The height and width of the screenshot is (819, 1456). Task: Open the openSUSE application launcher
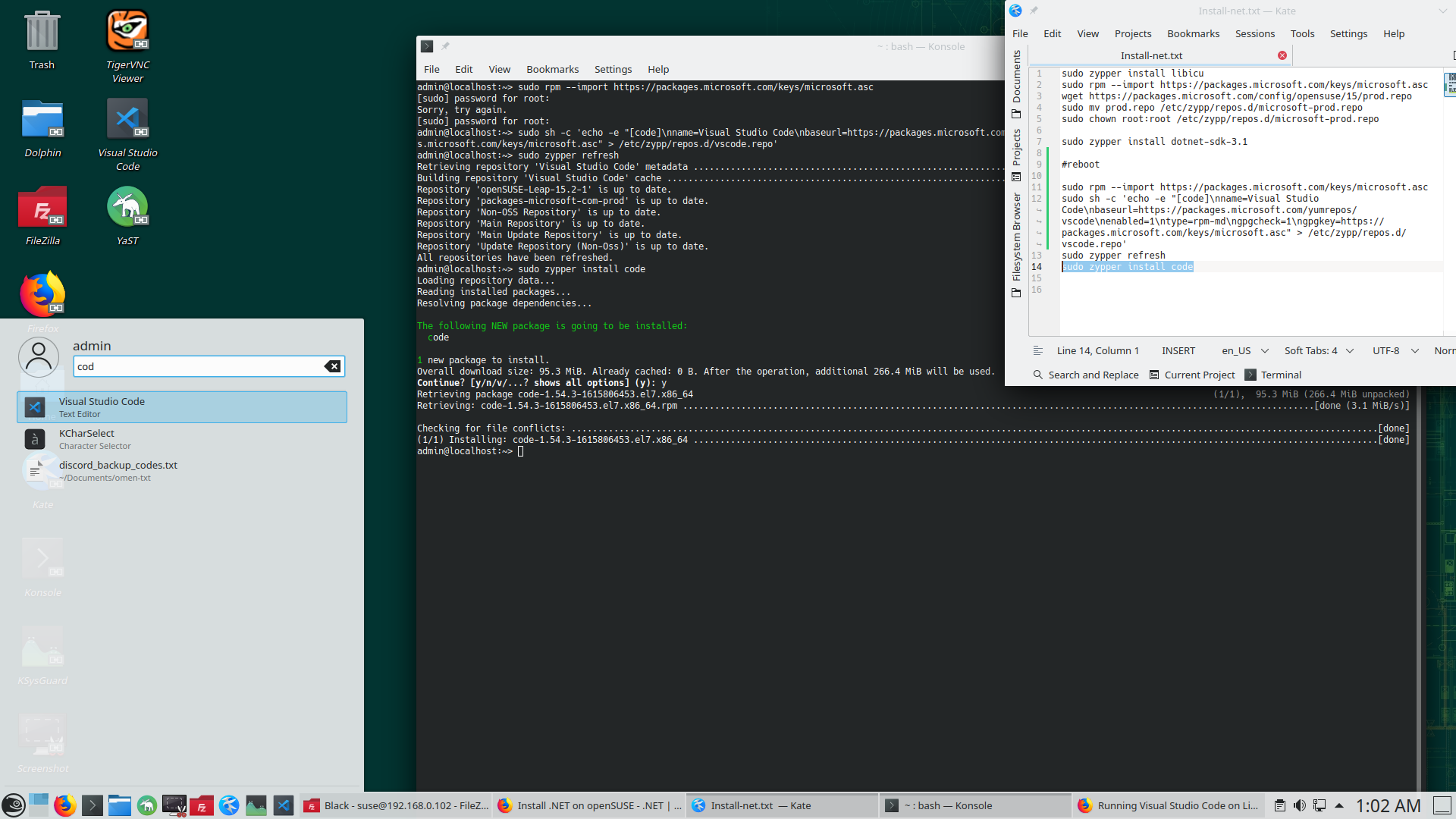pos(13,805)
